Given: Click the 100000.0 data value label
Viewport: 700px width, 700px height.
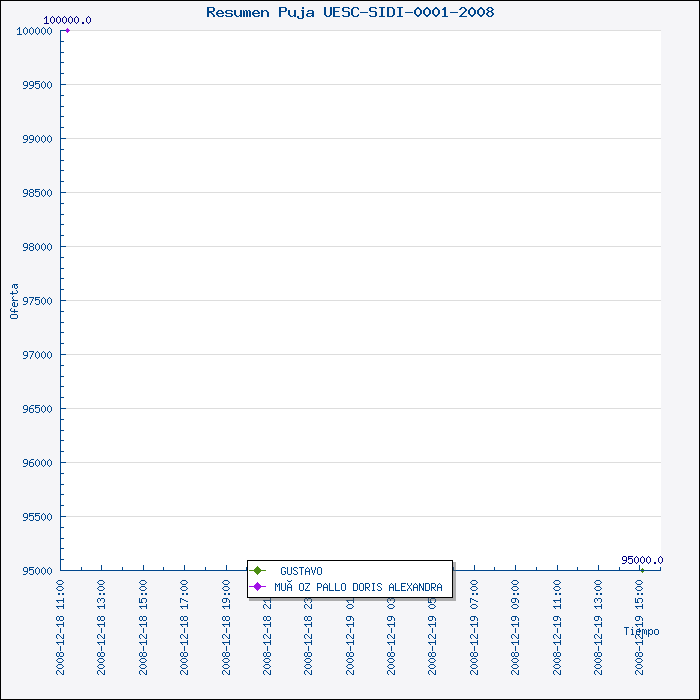Looking at the screenshot, I should (x=68, y=20).
